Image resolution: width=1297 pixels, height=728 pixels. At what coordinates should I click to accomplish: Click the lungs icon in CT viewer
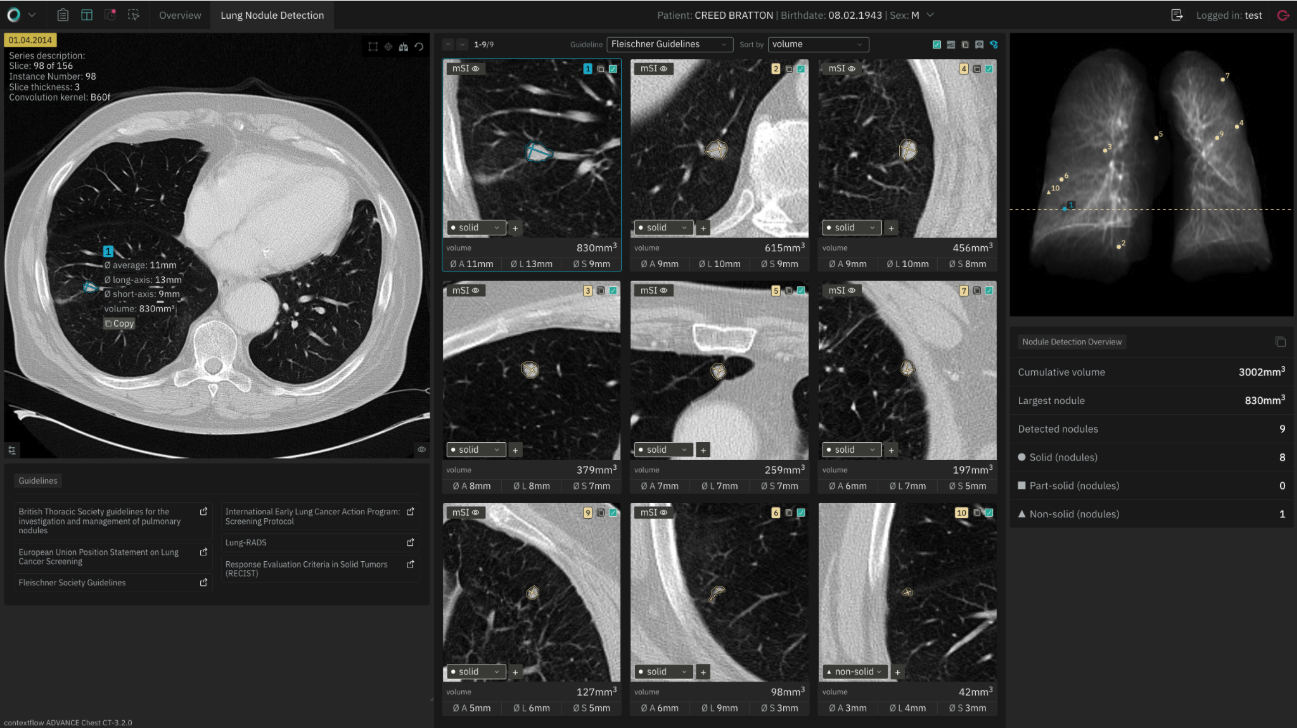[x=403, y=46]
